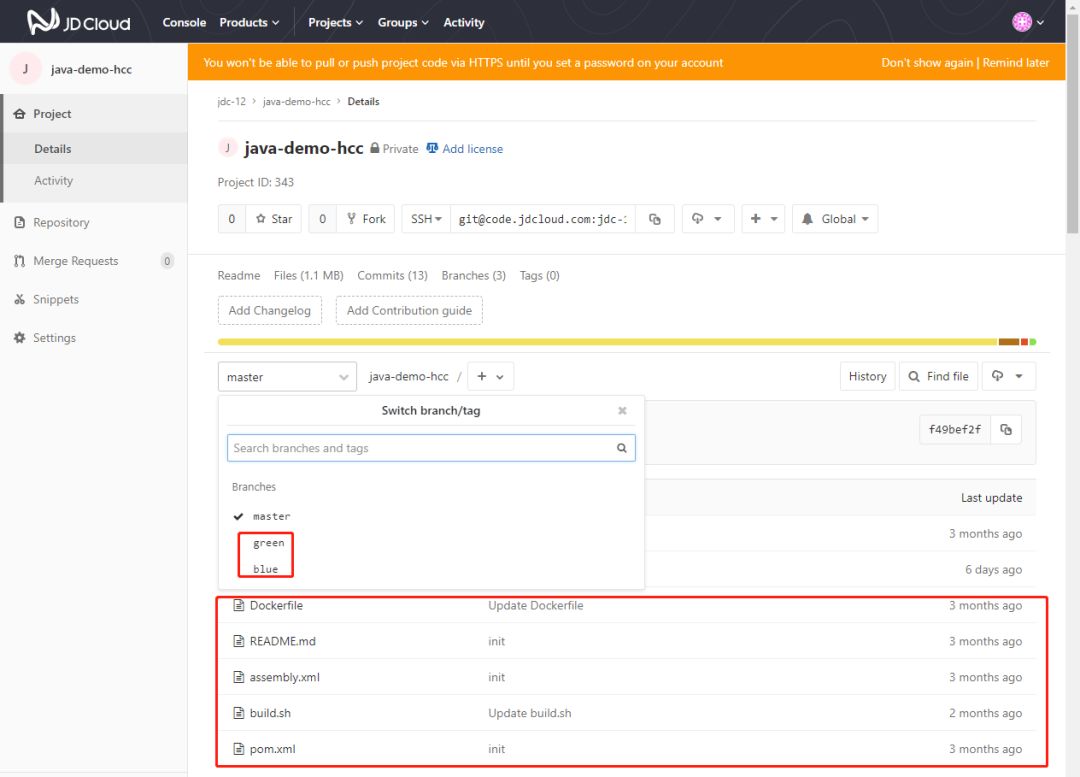
Task: Open Commits (13) link
Action: pos(392,276)
